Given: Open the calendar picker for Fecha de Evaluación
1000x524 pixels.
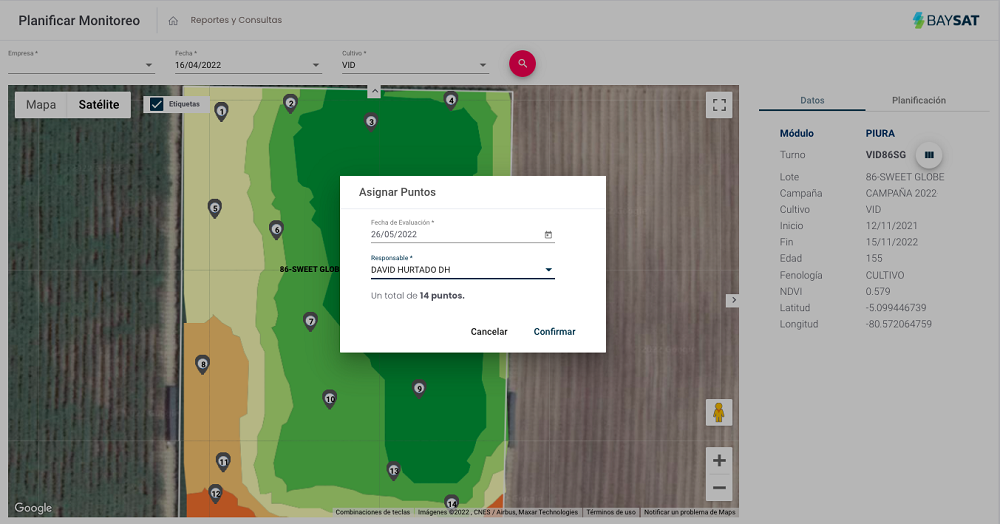Looking at the screenshot, I should coord(548,235).
